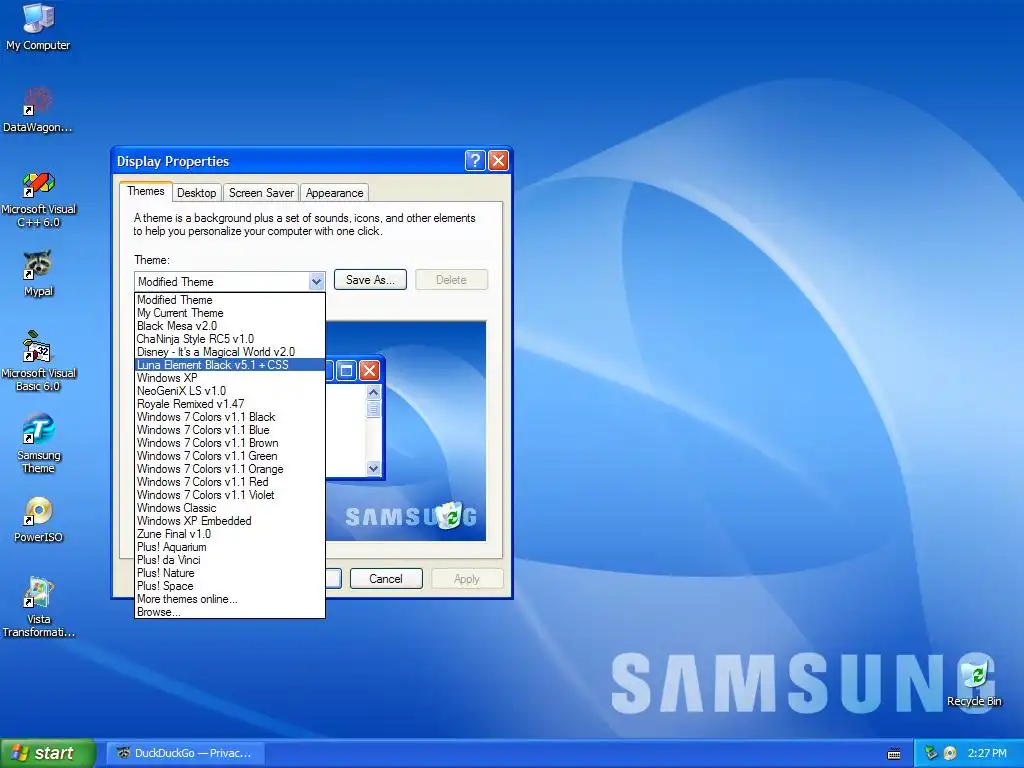Click the disc tray icon beside clock

click(x=950, y=753)
